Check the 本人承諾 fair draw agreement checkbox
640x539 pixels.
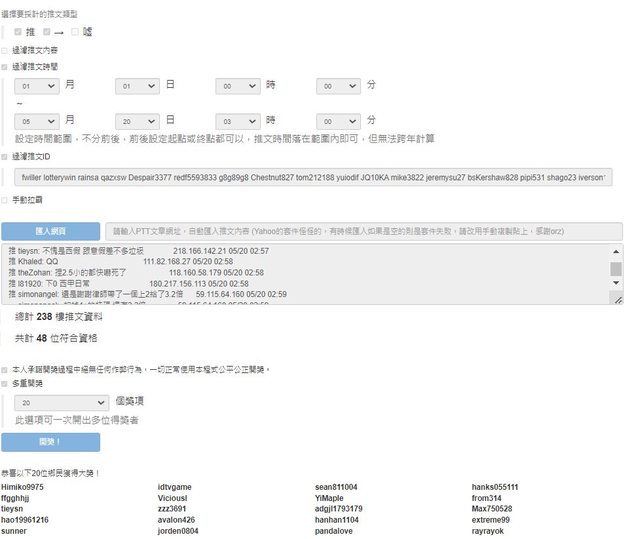click(5, 369)
